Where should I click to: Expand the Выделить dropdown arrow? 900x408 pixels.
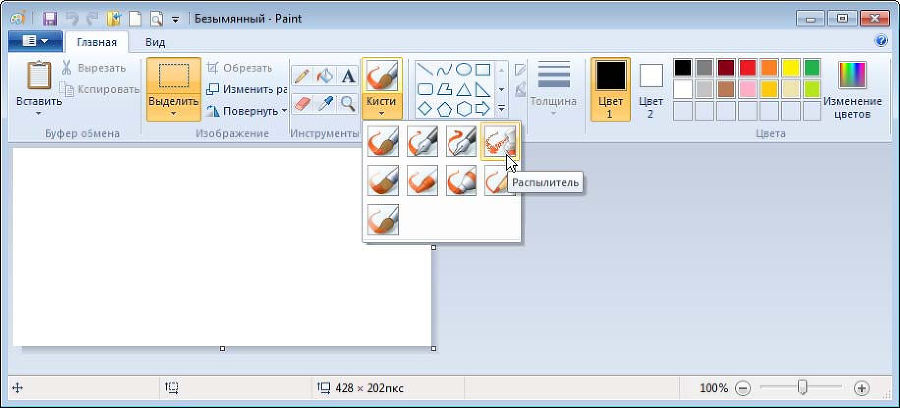173,113
